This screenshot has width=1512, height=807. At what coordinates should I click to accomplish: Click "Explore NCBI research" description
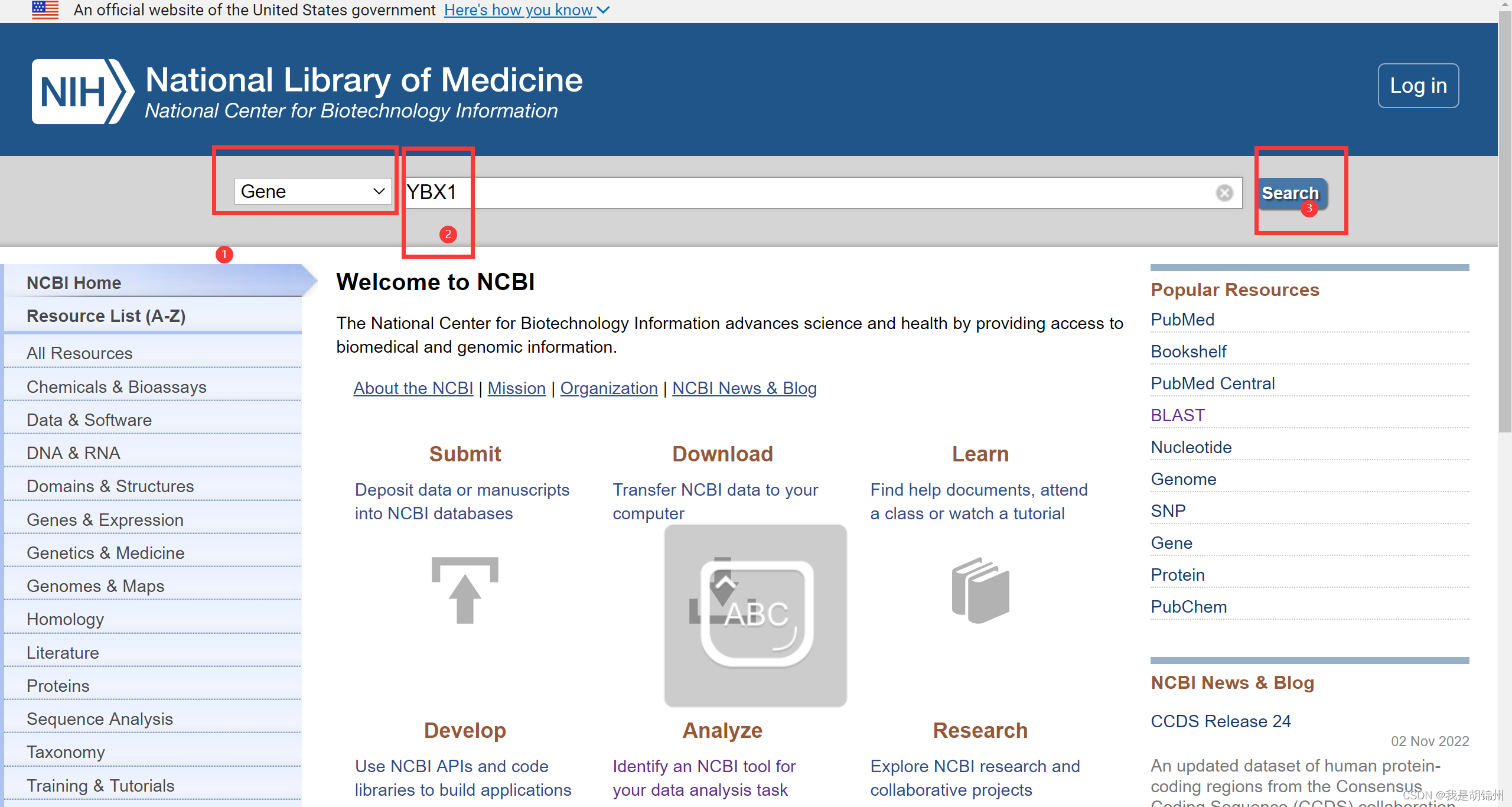tap(975, 778)
